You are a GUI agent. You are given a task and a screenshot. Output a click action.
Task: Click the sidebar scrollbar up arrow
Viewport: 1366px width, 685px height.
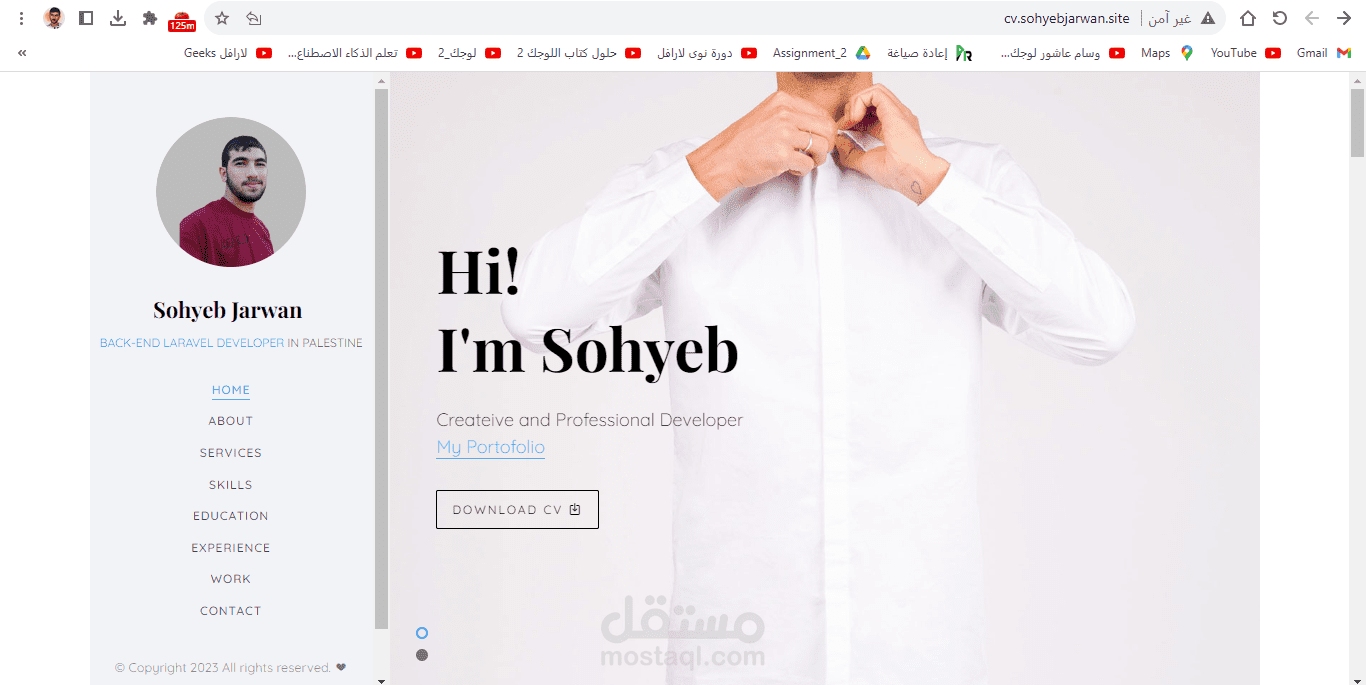tap(381, 79)
